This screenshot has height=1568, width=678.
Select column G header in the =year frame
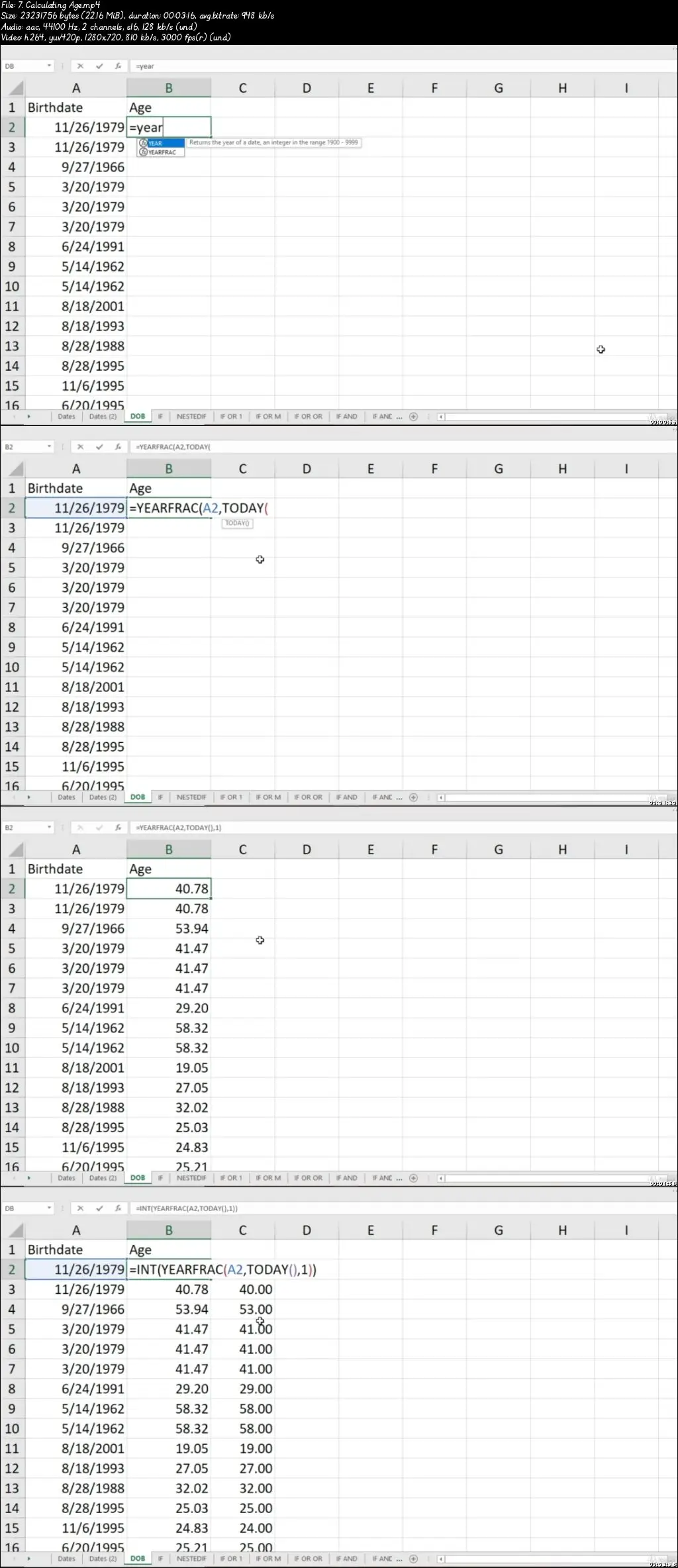click(x=499, y=88)
